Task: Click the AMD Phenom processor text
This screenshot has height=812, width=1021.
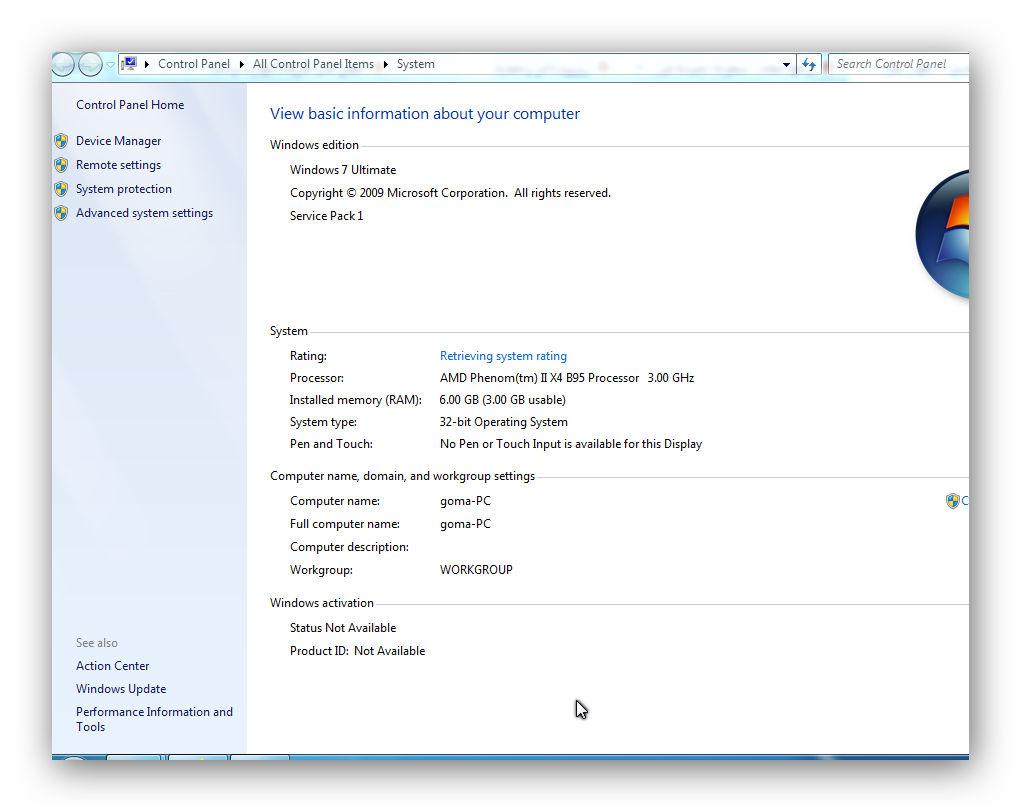Action: point(566,378)
